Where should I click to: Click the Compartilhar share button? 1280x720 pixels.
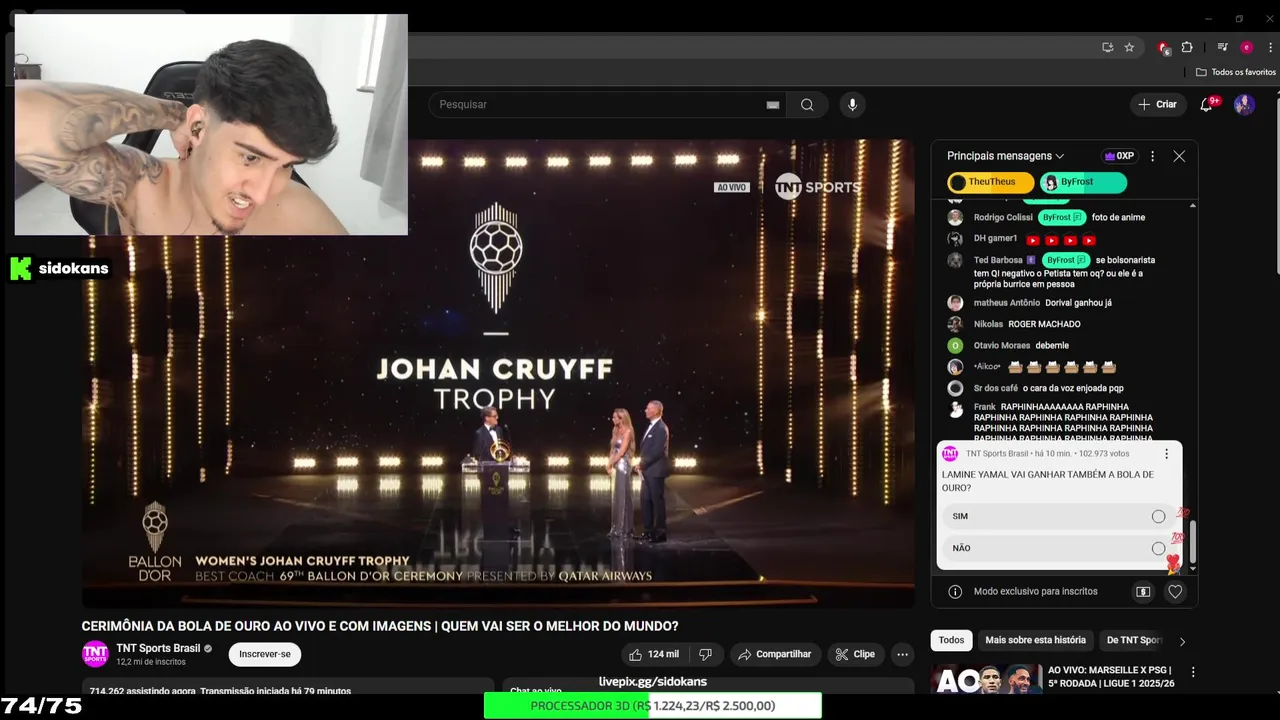(x=774, y=654)
